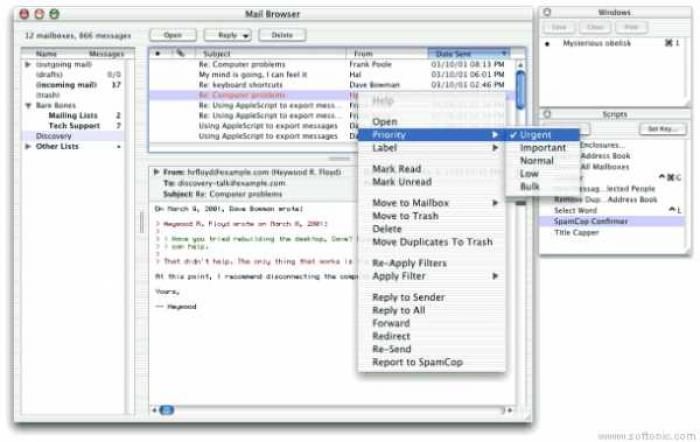Click the Open button in Mail Browser toolbar
The image size is (700, 442).
[173, 35]
